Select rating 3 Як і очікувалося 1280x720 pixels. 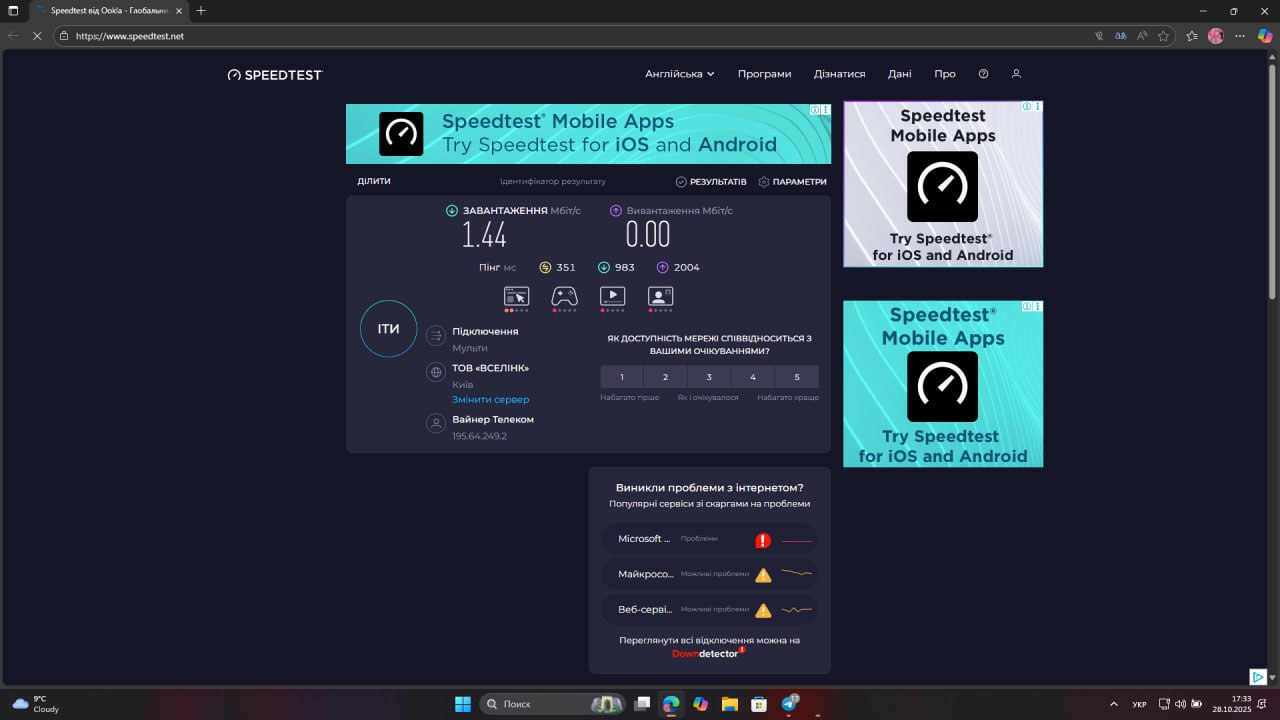tap(709, 377)
